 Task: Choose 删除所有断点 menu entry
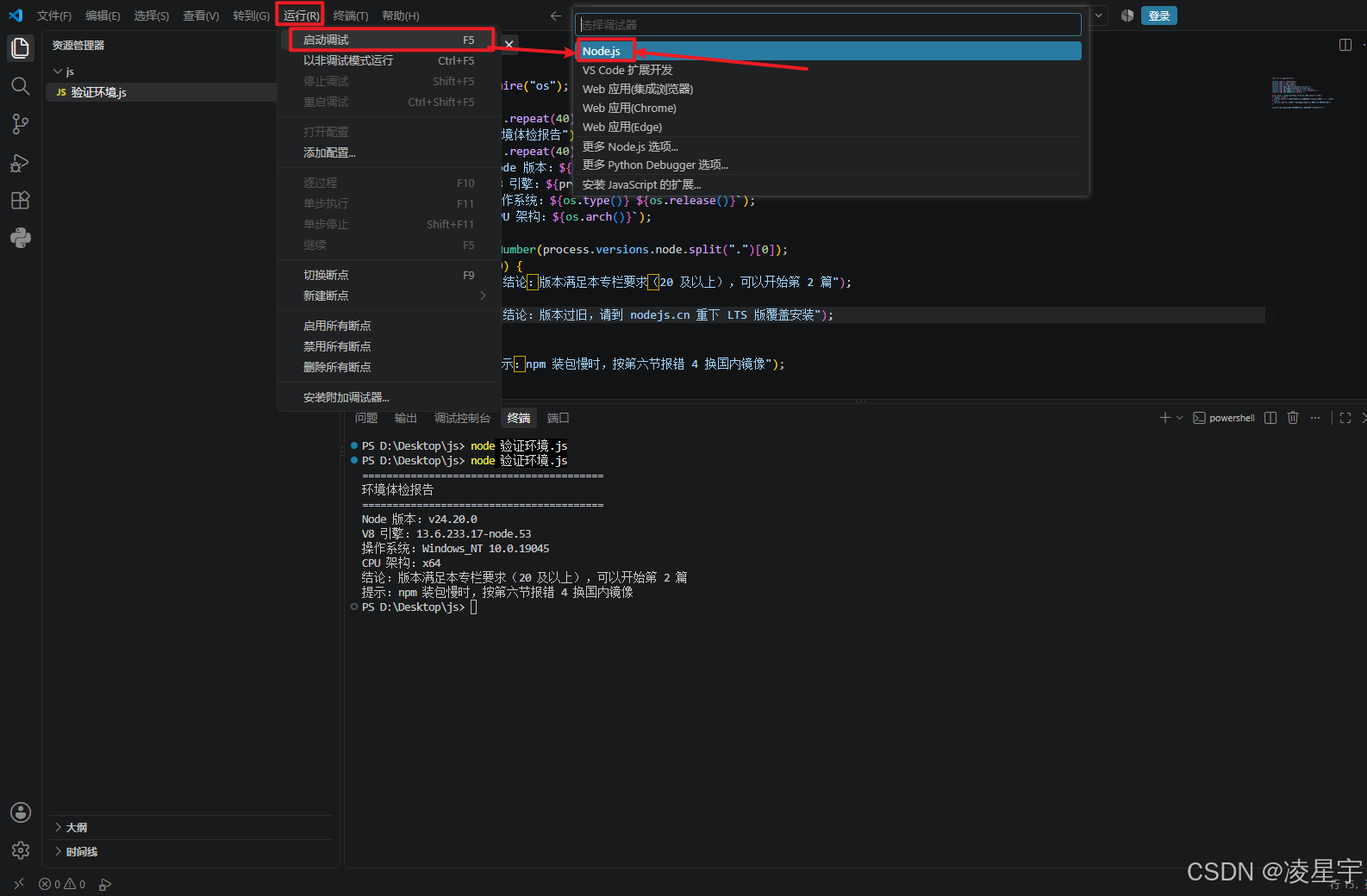pos(389,367)
